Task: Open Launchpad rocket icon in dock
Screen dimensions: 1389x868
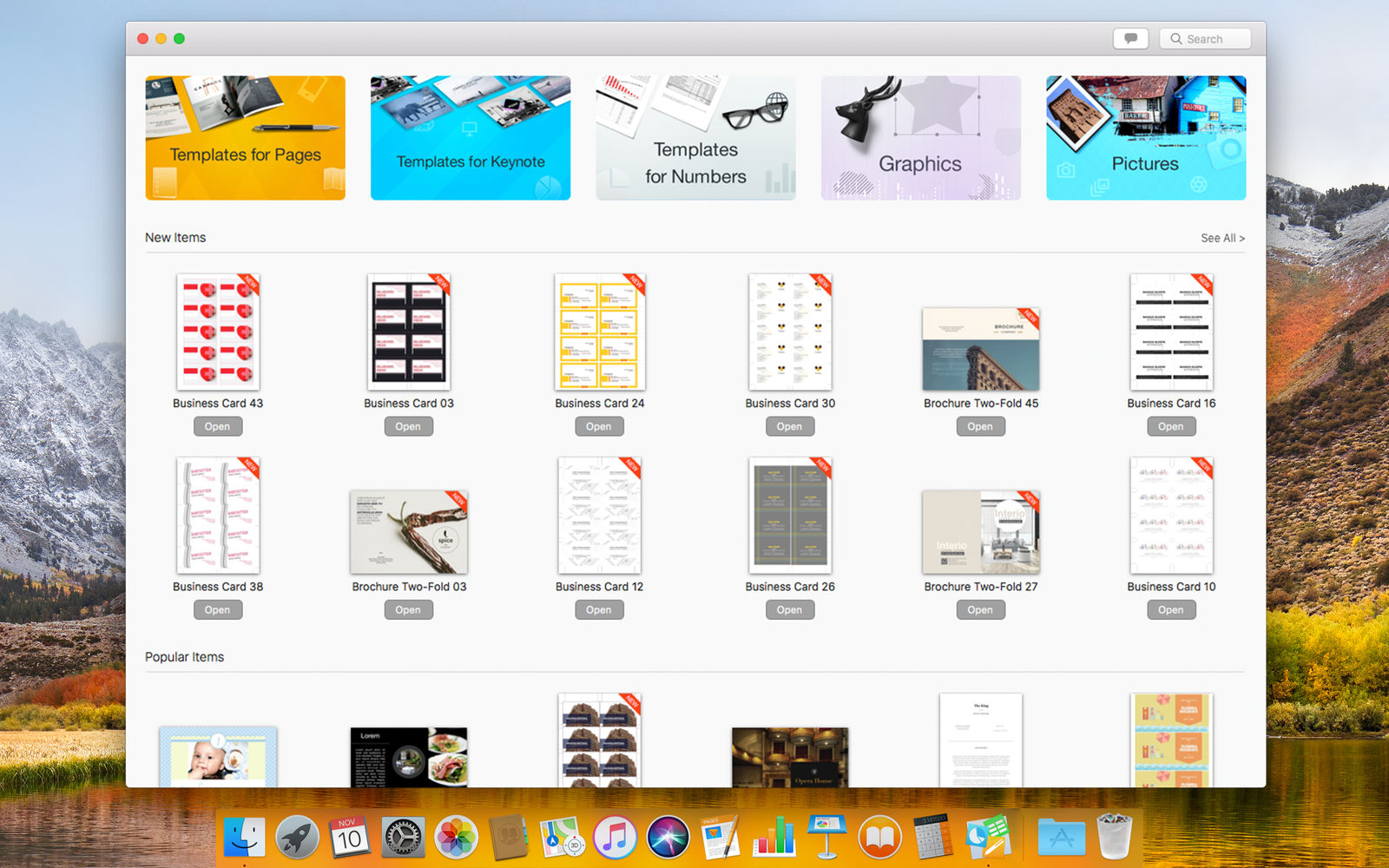Action: point(298,838)
